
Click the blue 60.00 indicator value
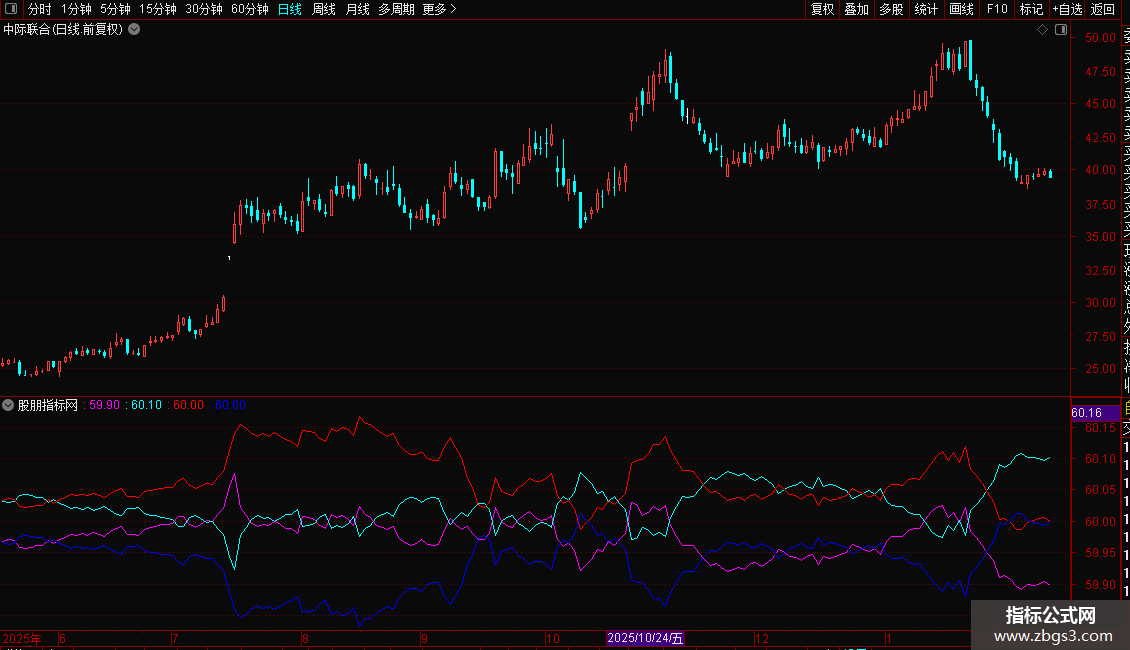[x=230, y=405]
